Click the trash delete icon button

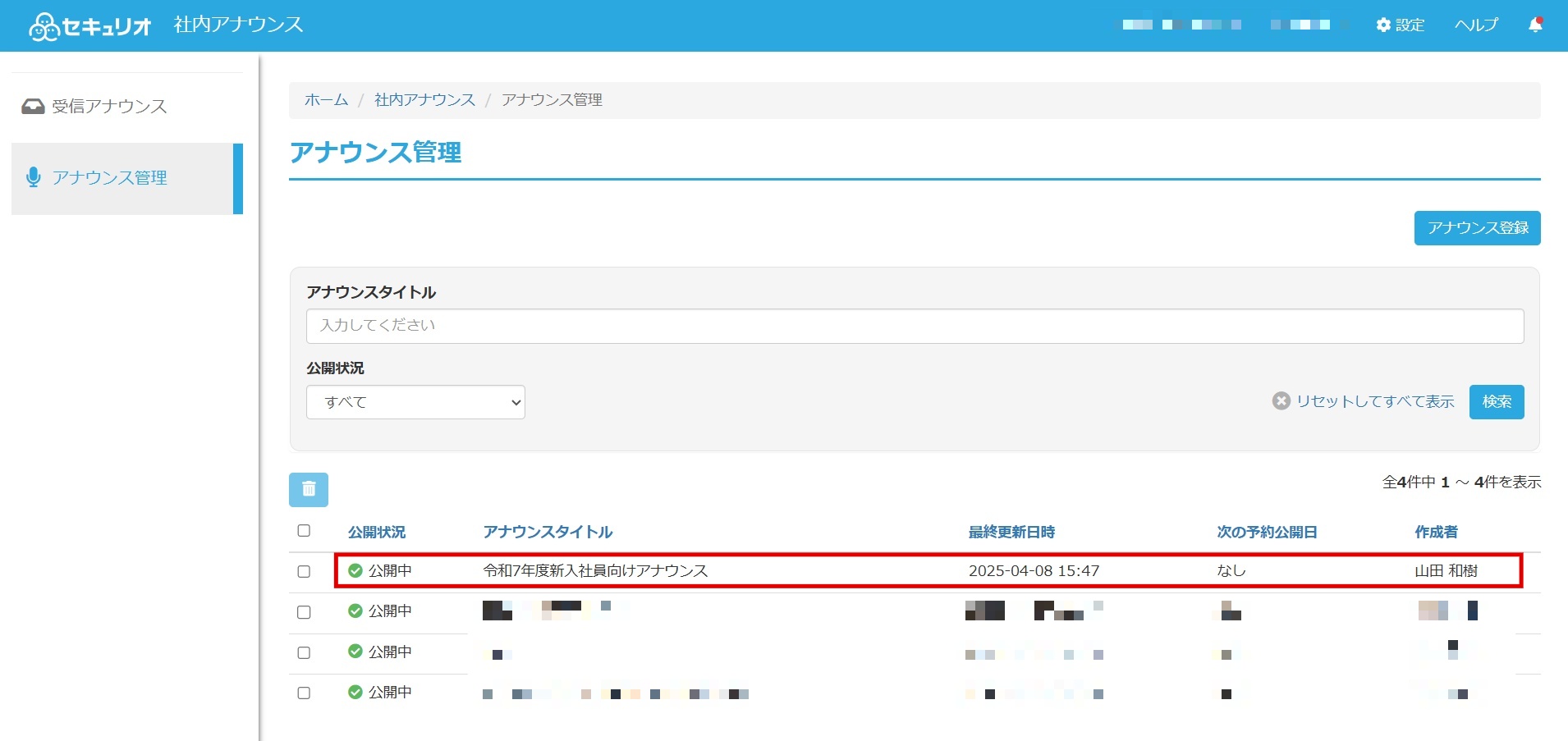(309, 489)
